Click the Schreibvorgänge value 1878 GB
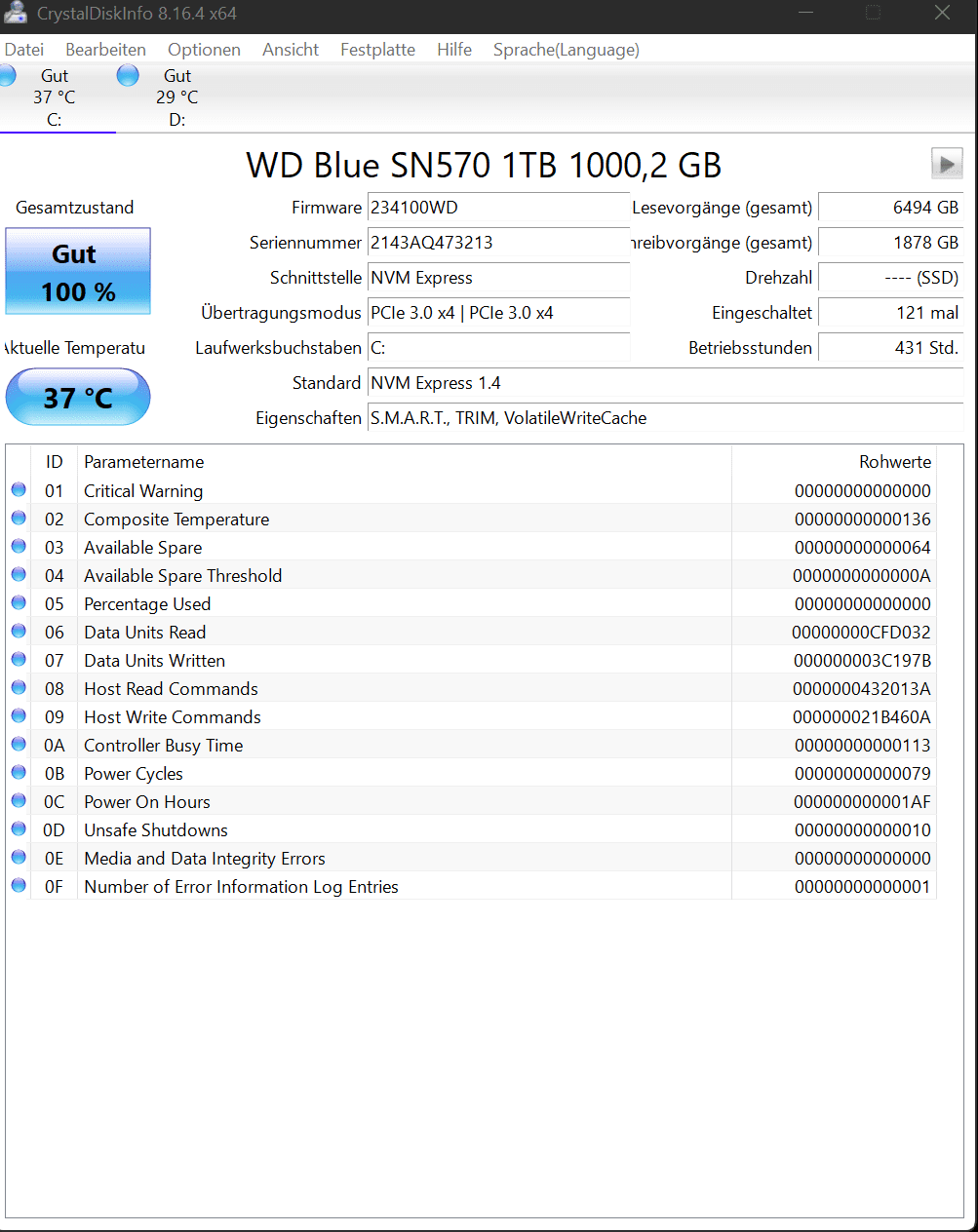The image size is (978, 1232). pyautogui.click(x=890, y=243)
